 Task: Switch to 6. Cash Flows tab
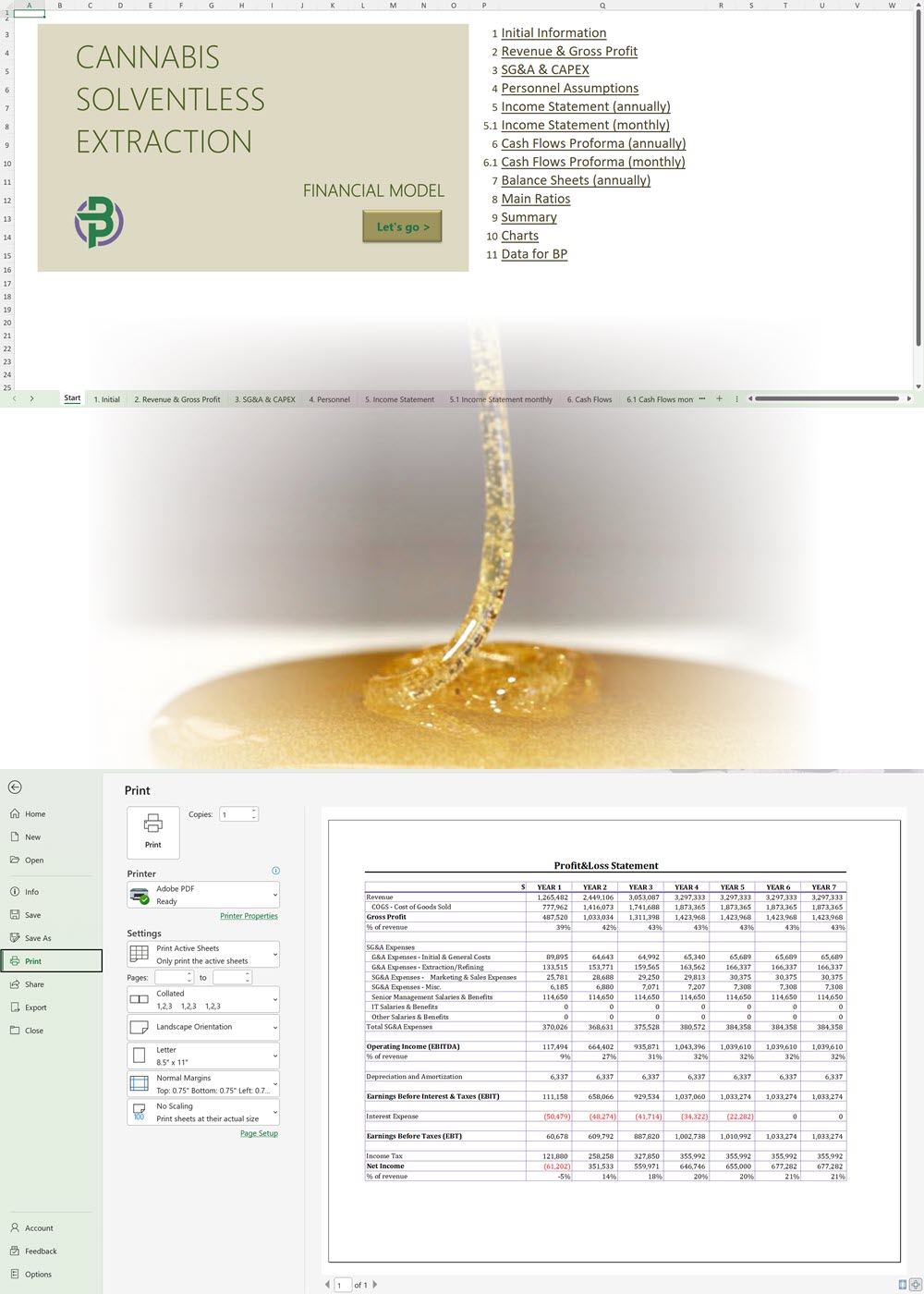point(590,399)
